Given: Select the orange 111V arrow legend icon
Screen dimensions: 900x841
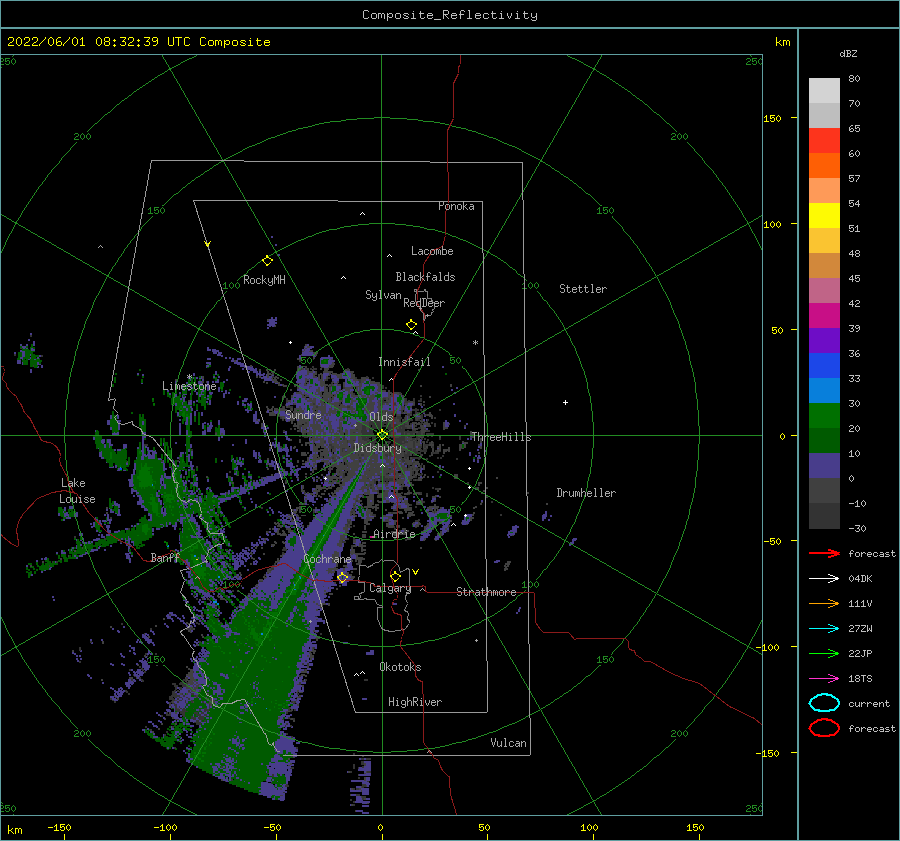Looking at the screenshot, I should pyautogui.click(x=824, y=603).
